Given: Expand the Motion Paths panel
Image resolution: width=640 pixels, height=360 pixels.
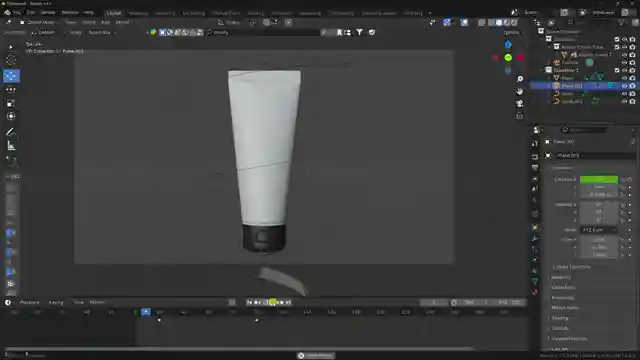Looking at the screenshot, I should (x=564, y=308).
